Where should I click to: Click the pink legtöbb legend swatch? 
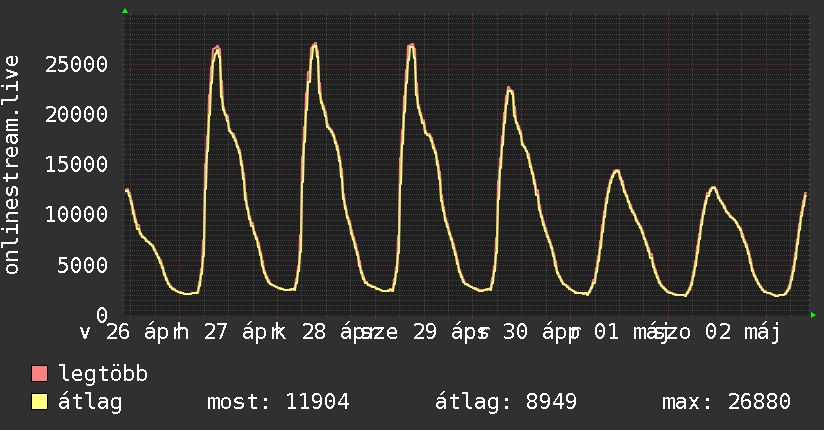pyautogui.click(x=39, y=373)
